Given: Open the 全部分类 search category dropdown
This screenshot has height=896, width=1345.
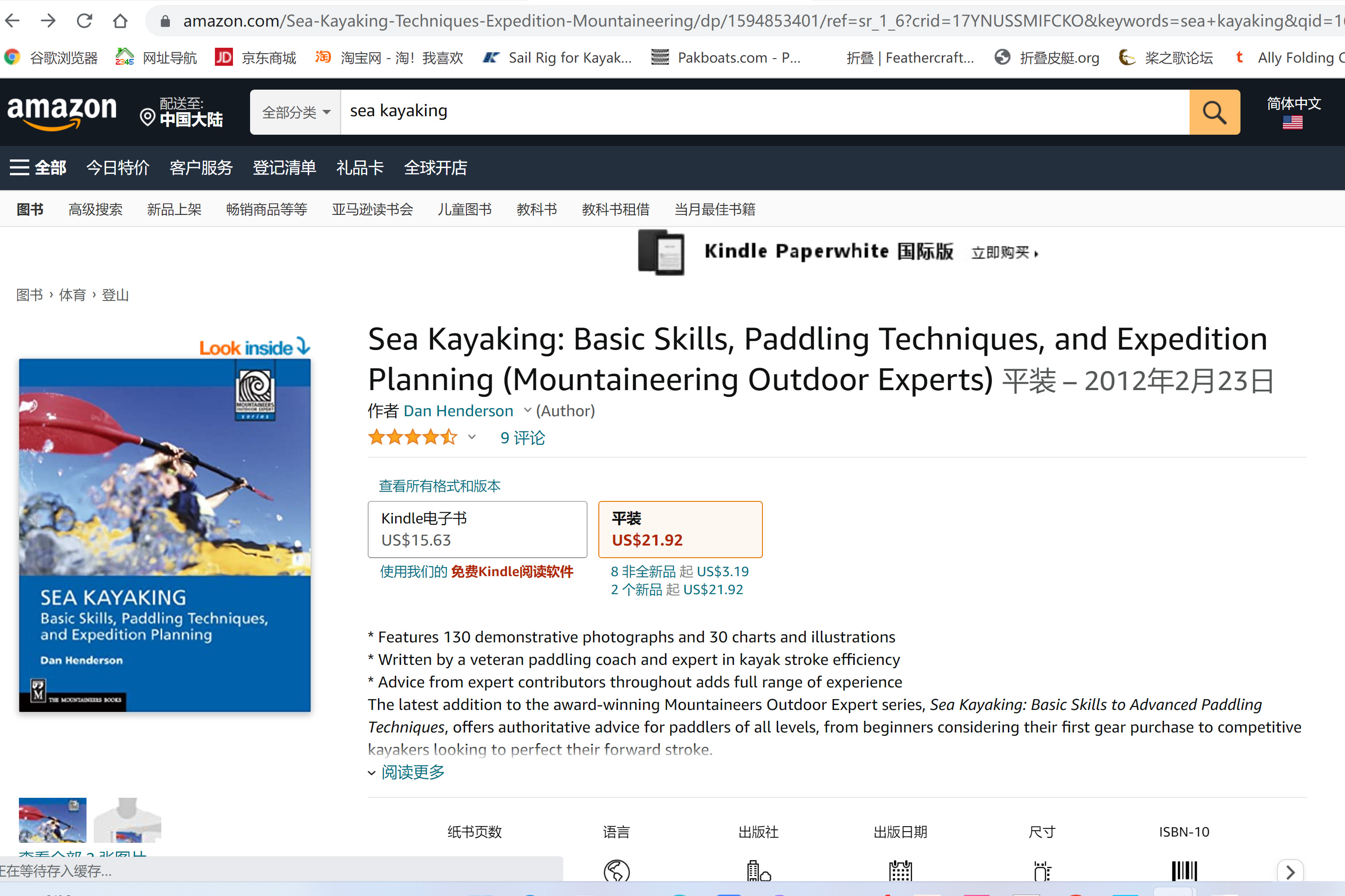Looking at the screenshot, I should pos(296,112).
